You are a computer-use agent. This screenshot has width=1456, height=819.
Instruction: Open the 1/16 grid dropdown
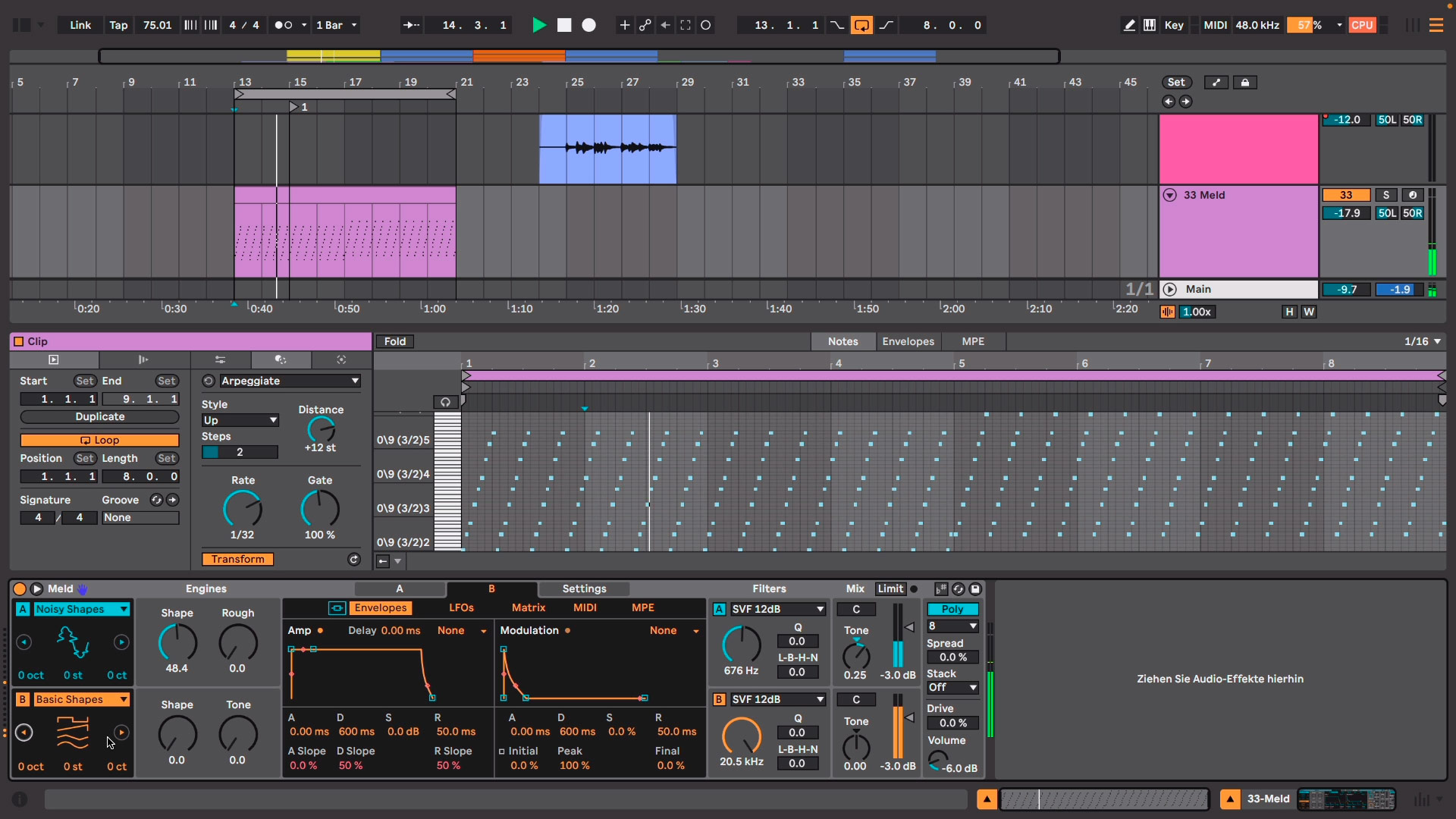pyautogui.click(x=1422, y=341)
